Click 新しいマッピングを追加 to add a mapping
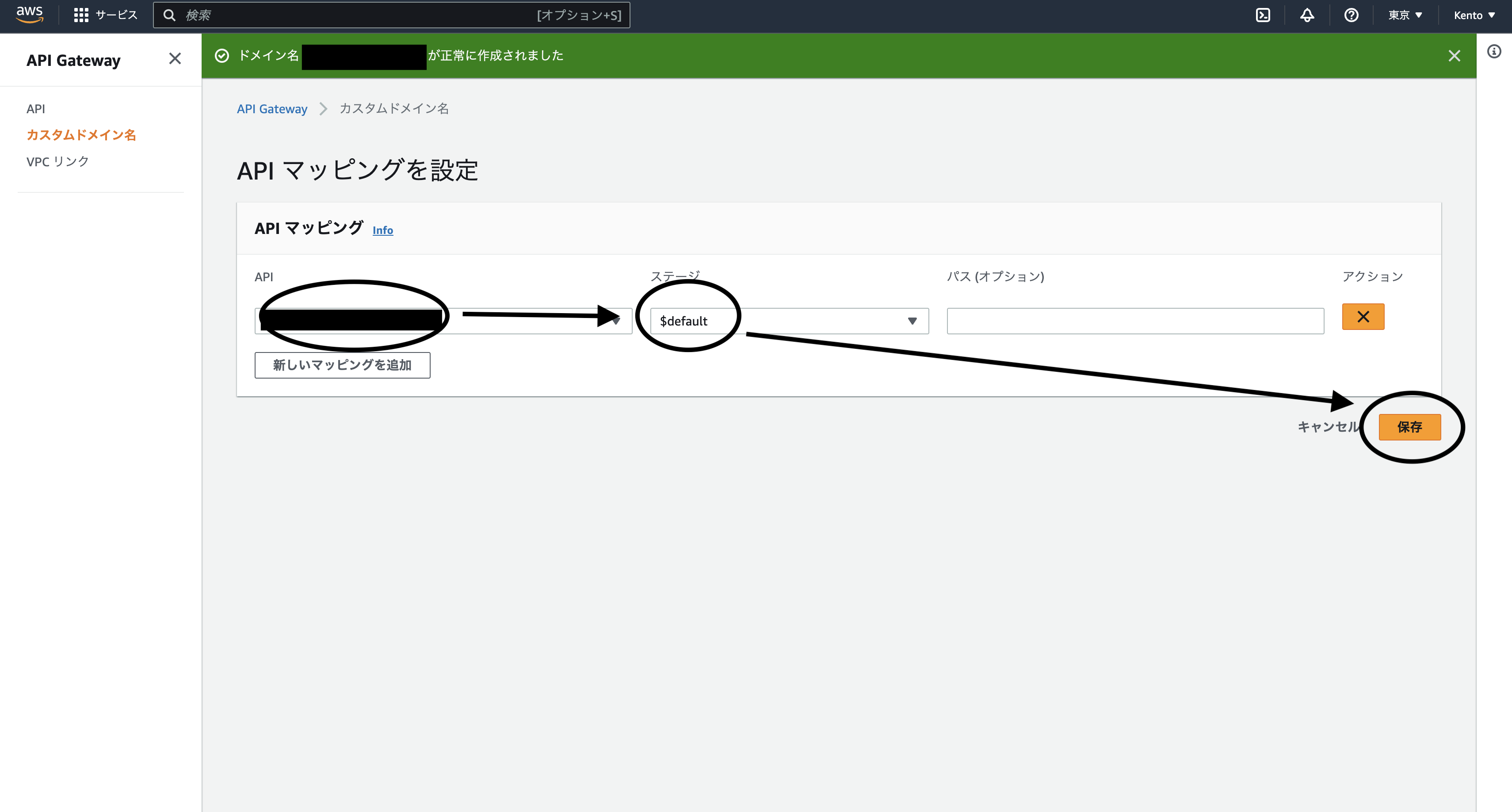 tap(342, 364)
